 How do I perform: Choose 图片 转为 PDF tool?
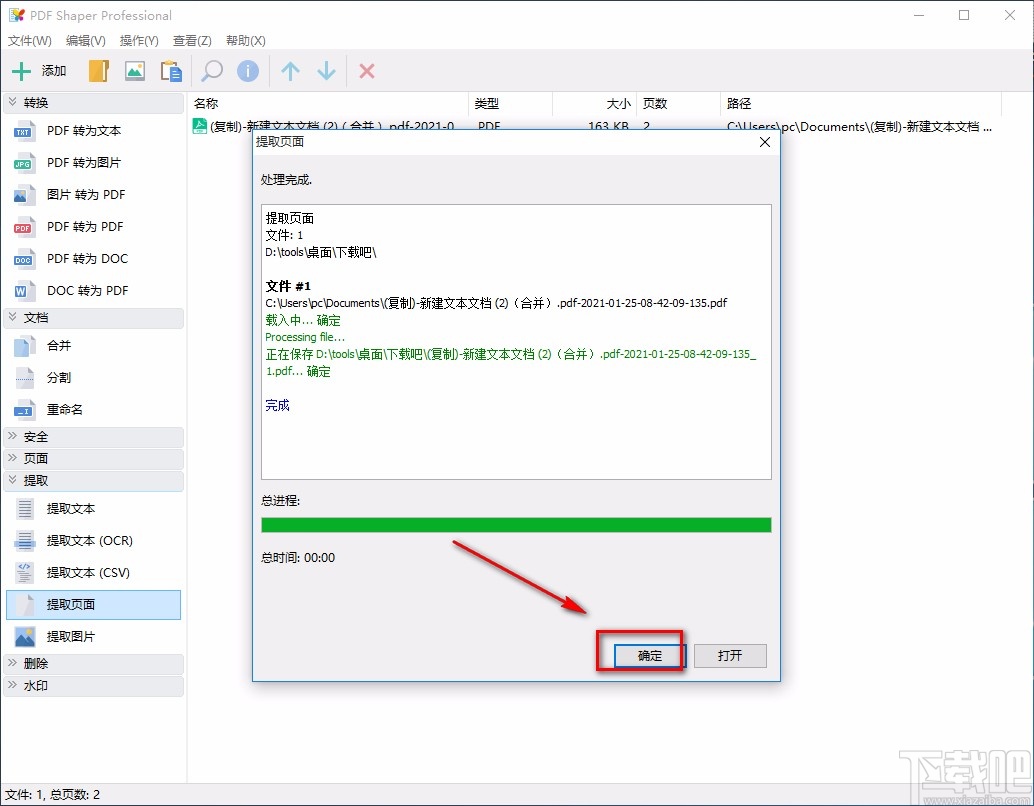(x=93, y=195)
